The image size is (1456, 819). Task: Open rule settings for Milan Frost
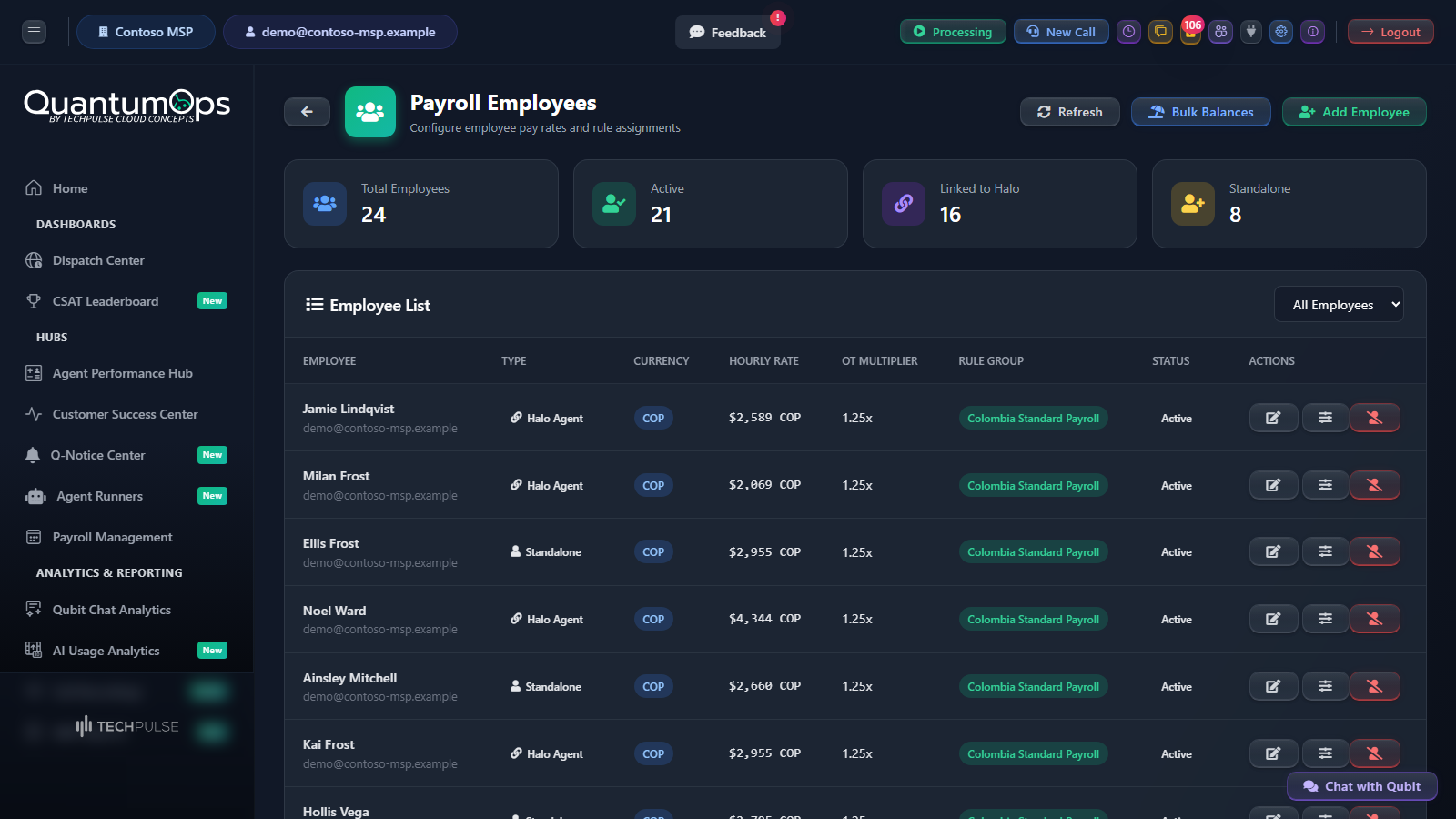click(1325, 485)
